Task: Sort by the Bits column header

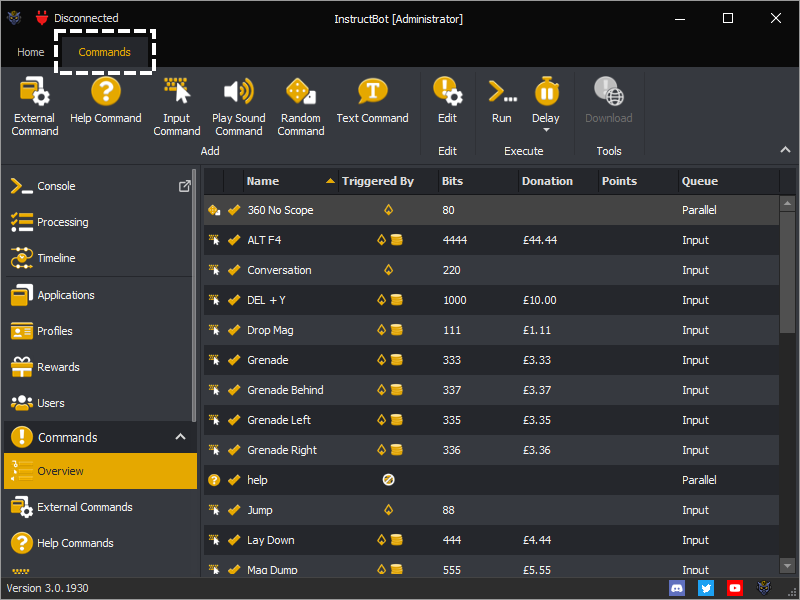Action: (x=452, y=181)
